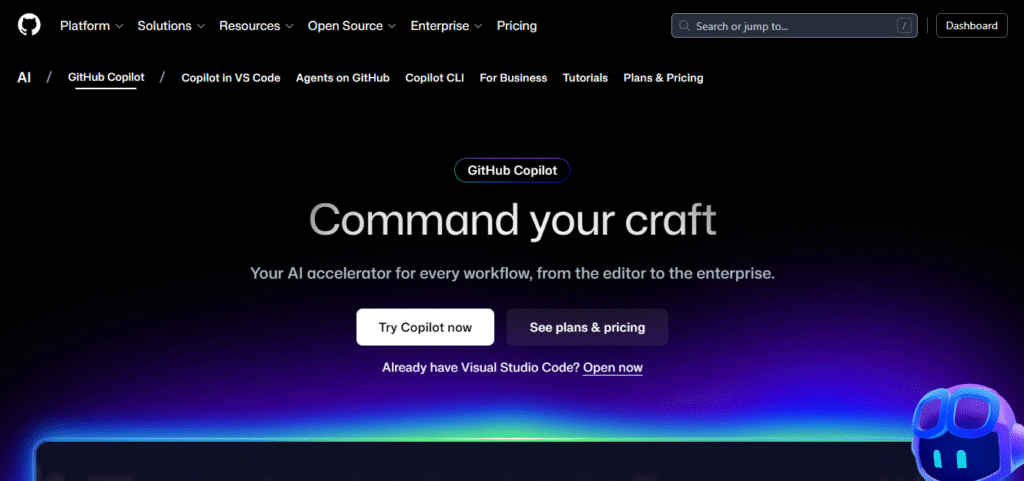Screen dimensions: 1024x481
Task: Click the AI breadcrumb link
Action: click(x=24, y=77)
